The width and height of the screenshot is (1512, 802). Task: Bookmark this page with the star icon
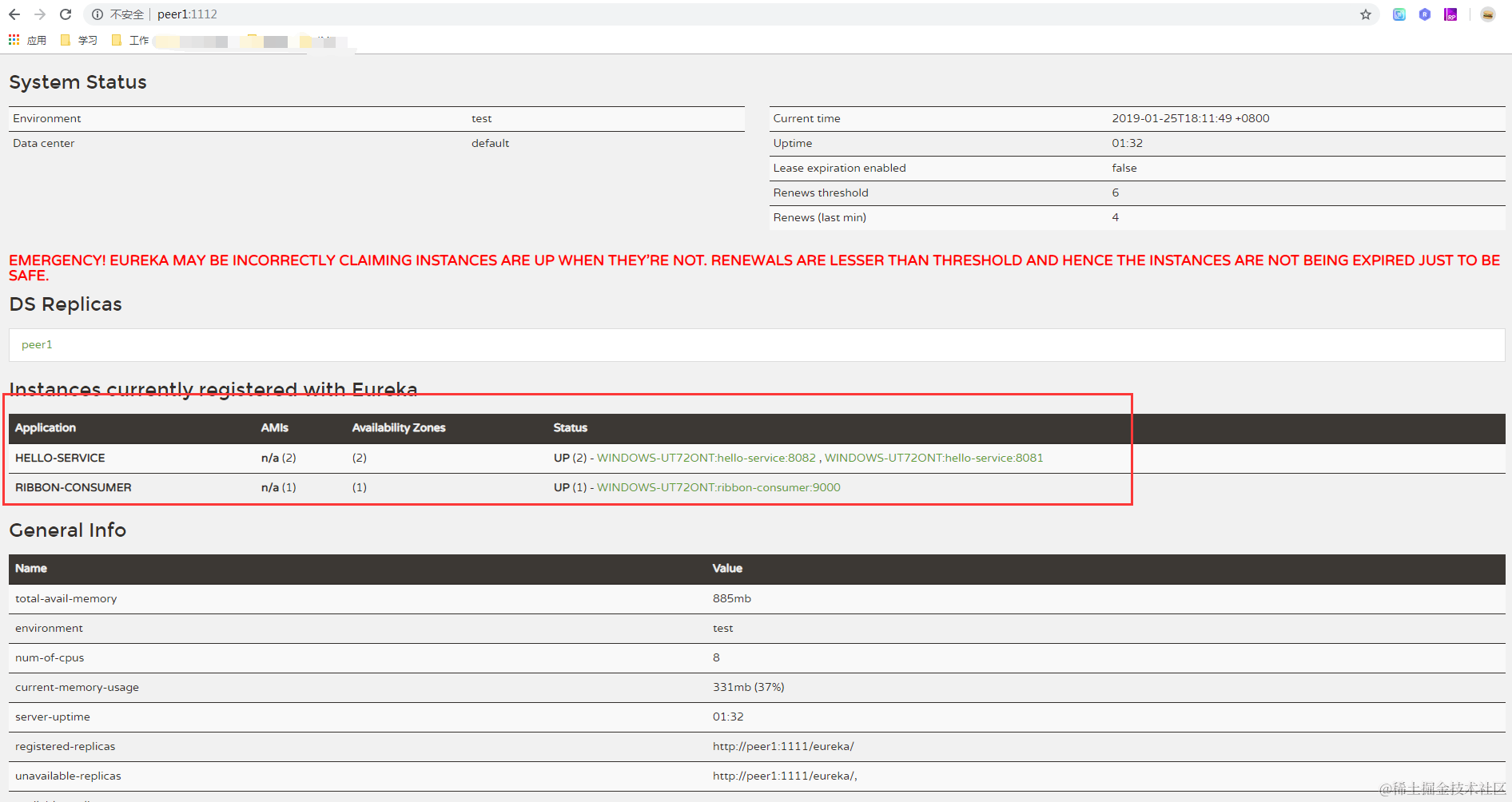(1366, 14)
